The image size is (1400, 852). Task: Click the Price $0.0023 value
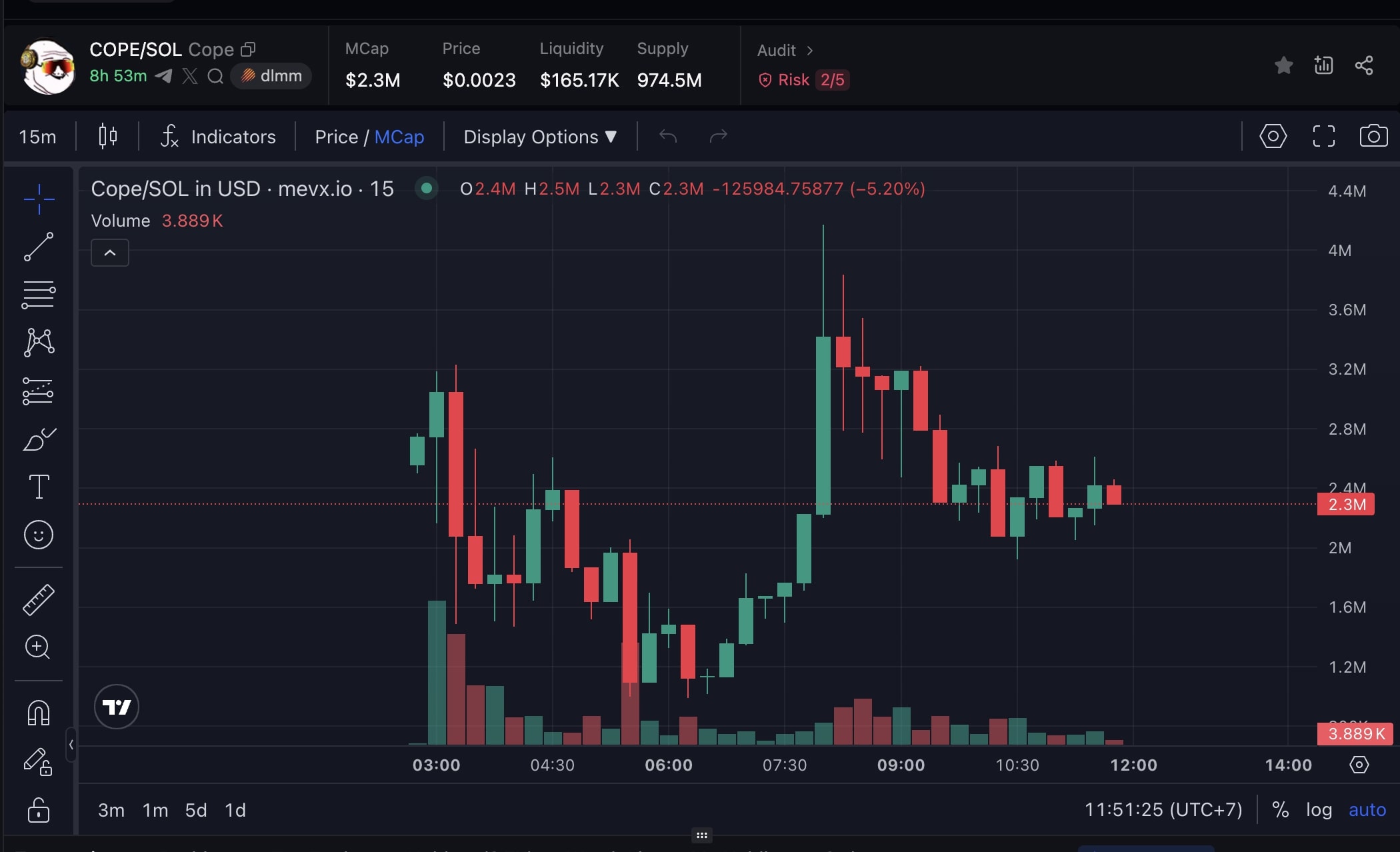point(479,80)
